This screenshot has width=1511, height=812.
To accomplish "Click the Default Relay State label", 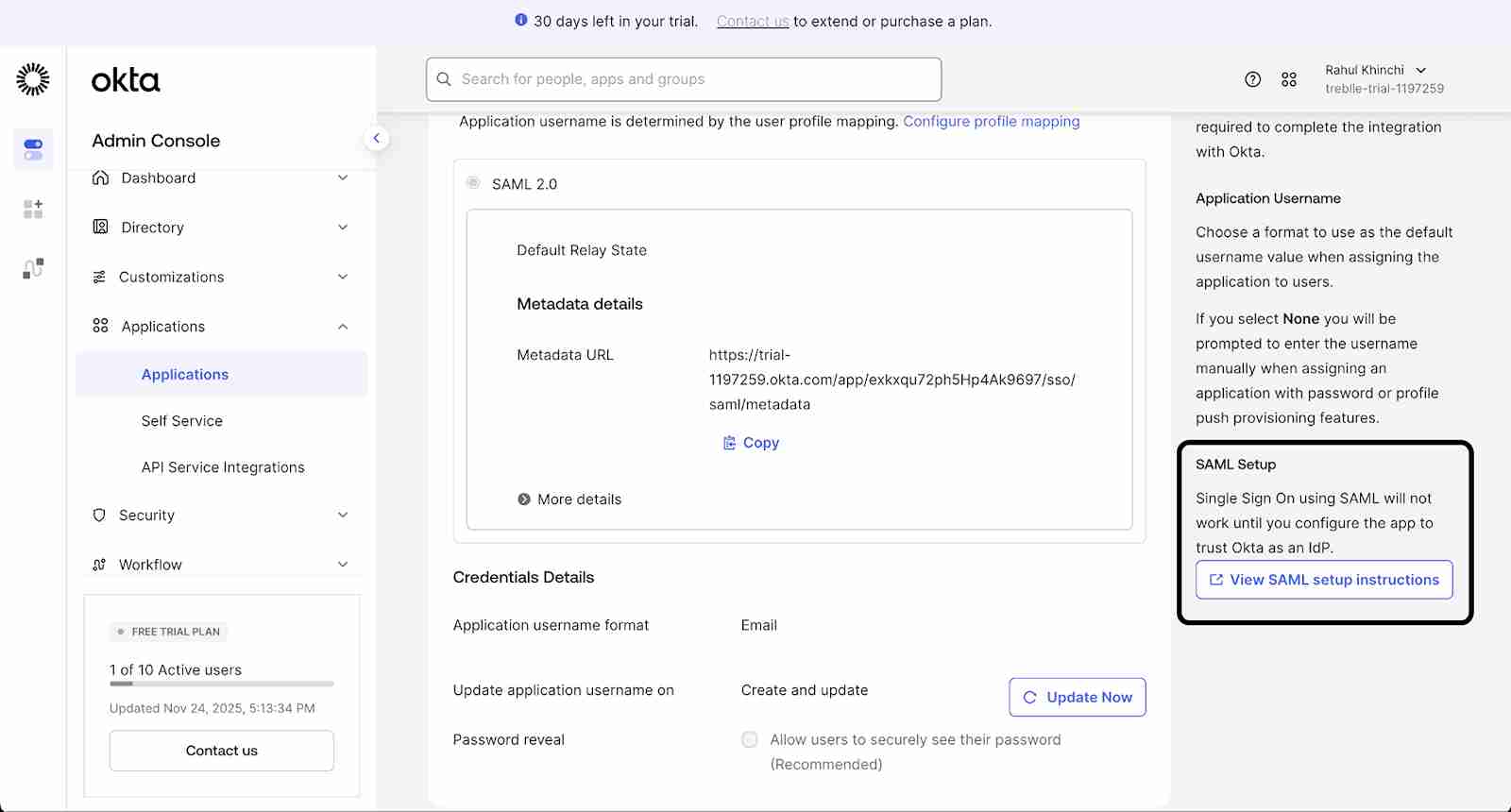I will tap(582, 250).
